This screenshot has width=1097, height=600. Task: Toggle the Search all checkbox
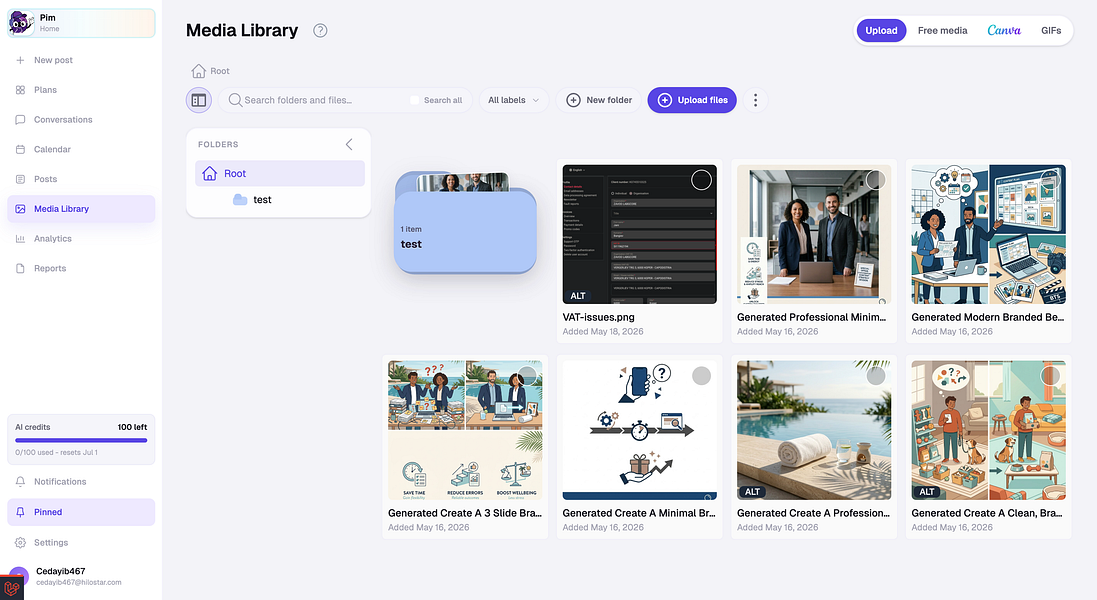[x=414, y=100]
